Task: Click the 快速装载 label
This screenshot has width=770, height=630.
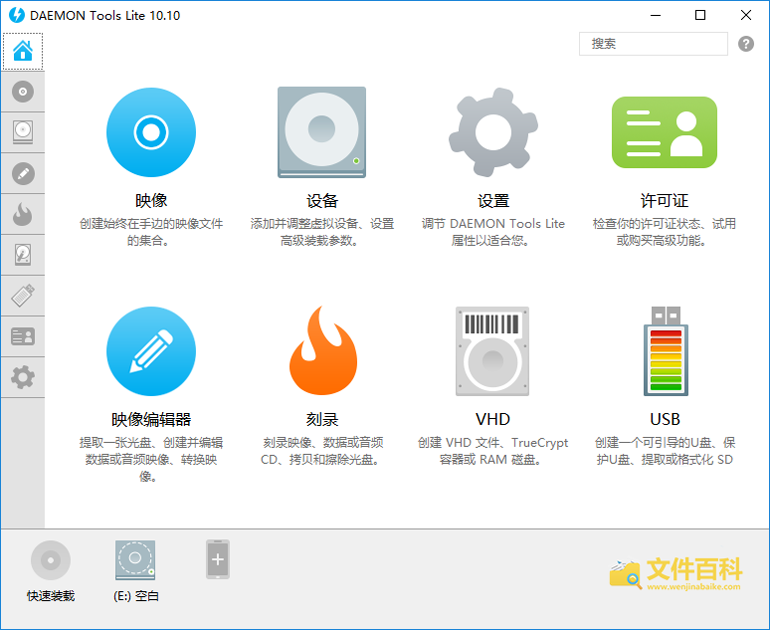Action: 51,596
